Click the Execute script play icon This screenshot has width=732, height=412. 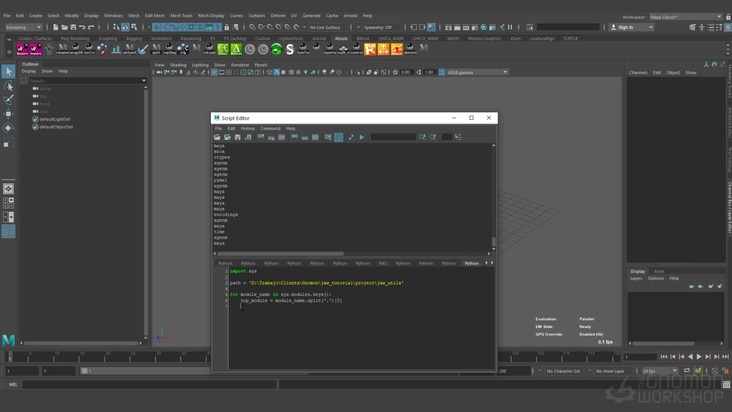pyautogui.click(x=361, y=137)
